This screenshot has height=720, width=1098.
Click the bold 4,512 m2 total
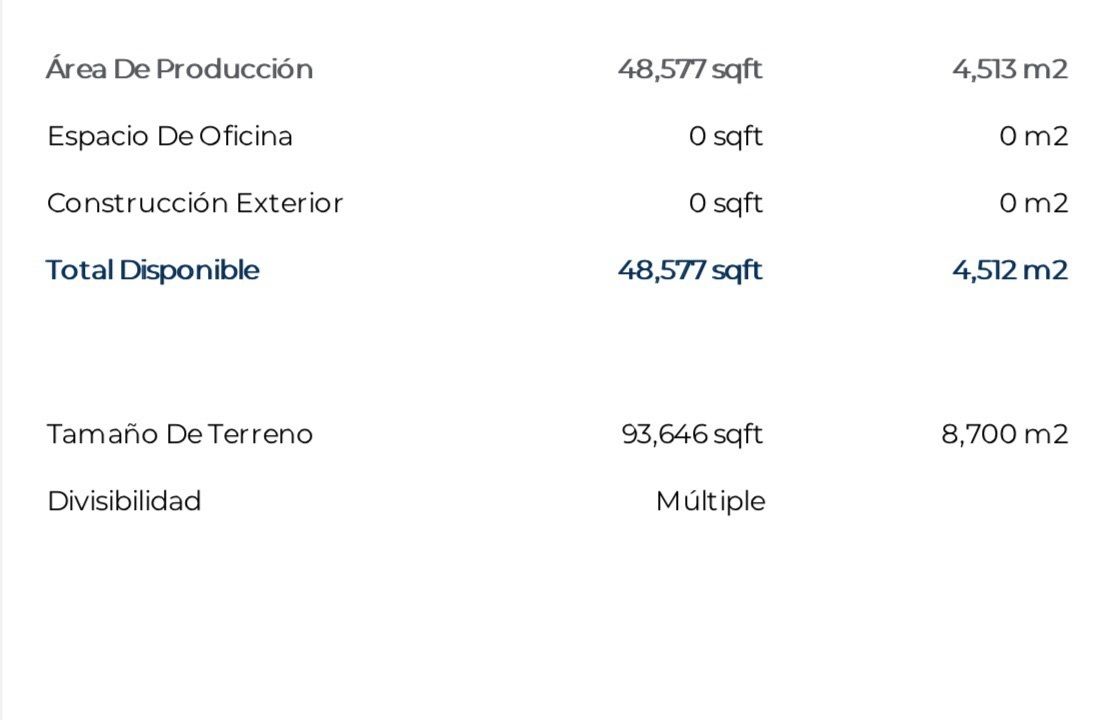point(1009,270)
